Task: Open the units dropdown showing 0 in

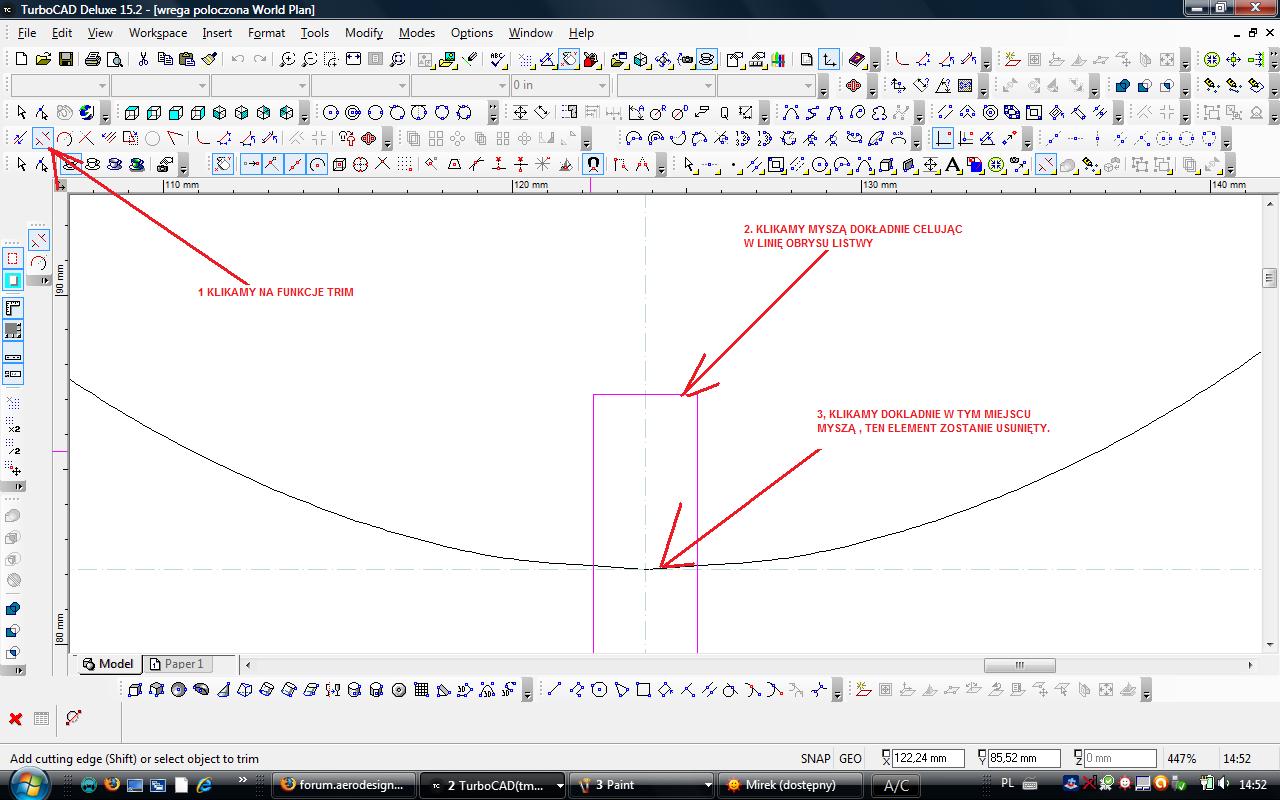Action: pyautogui.click(x=602, y=86)
